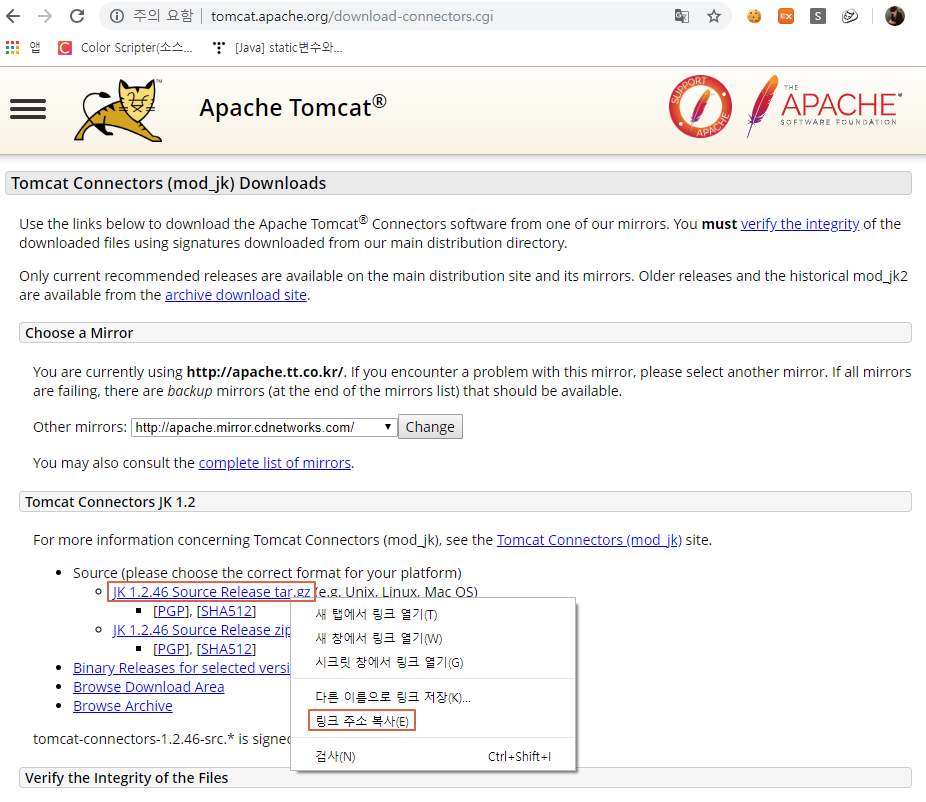Image resolution: width=926 pixels, height=802 pixels.
Task: Open the Google Translate icon in address bar
Action: click(682, 16)
